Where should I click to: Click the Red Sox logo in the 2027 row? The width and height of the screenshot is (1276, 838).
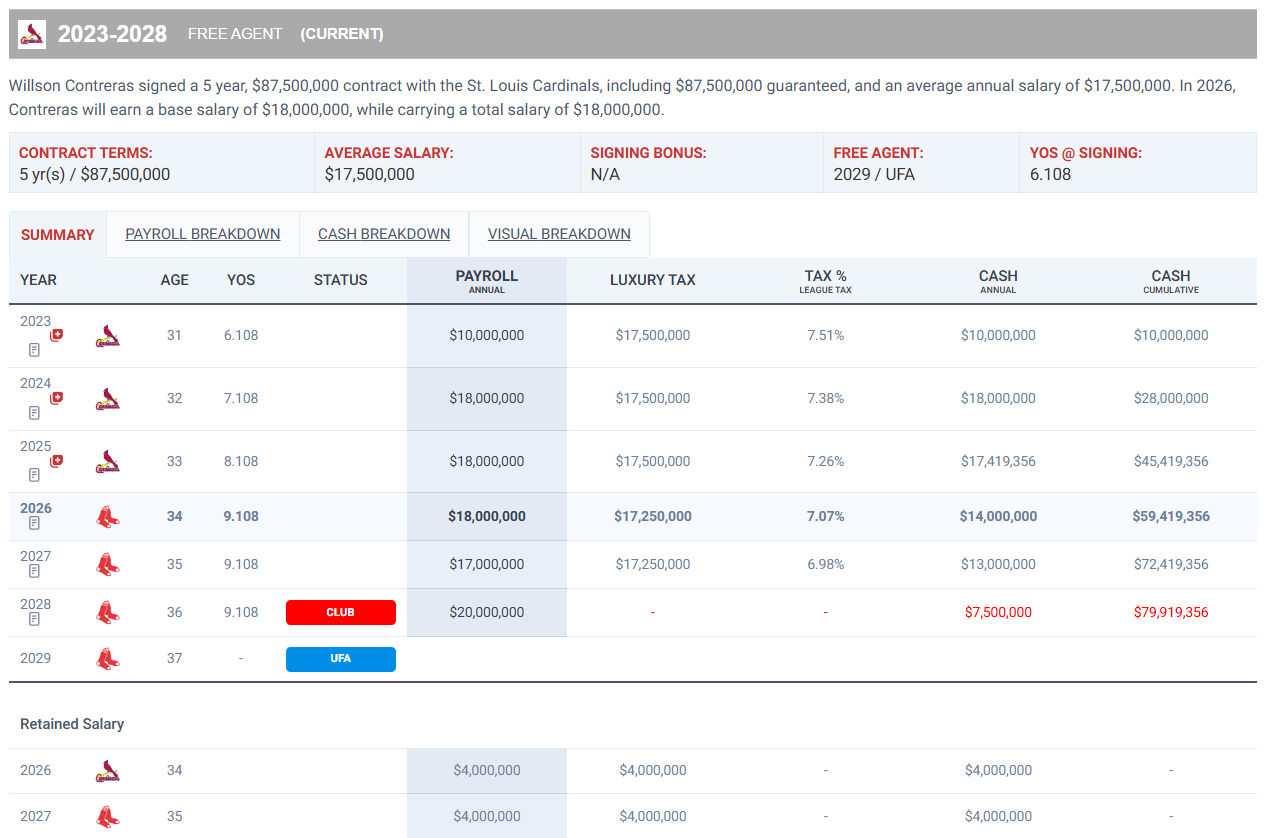107,564
